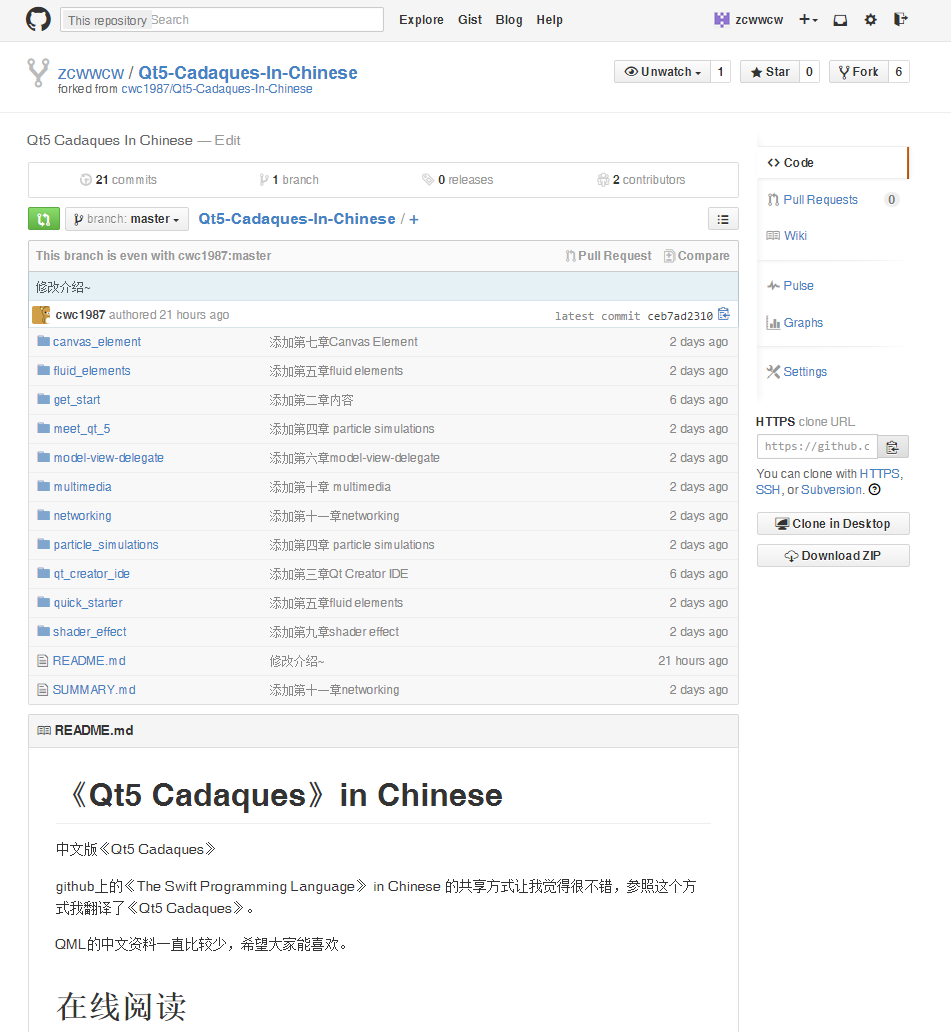The image size is (951, 1032).
Task: Open zcwwcw owner profile link
Action: pyautogui.click(x=91, y=73)
